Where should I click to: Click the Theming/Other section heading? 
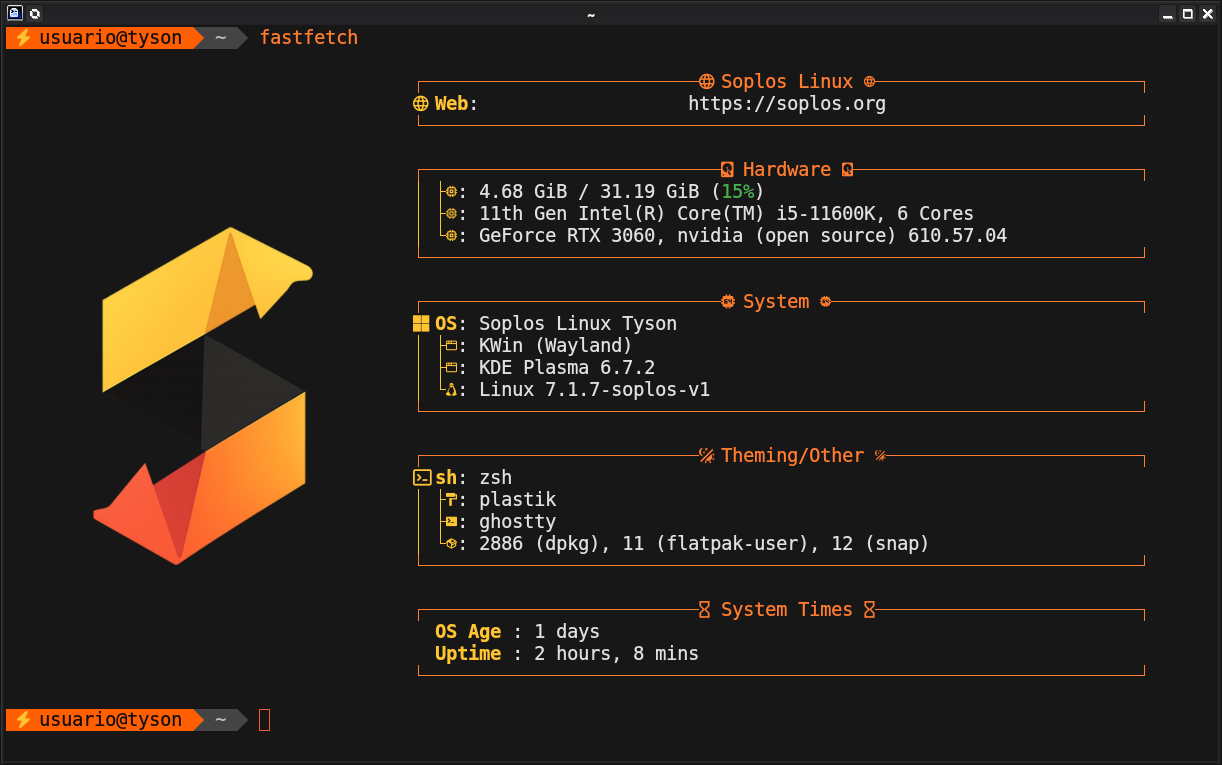click(x=792, y=455)
